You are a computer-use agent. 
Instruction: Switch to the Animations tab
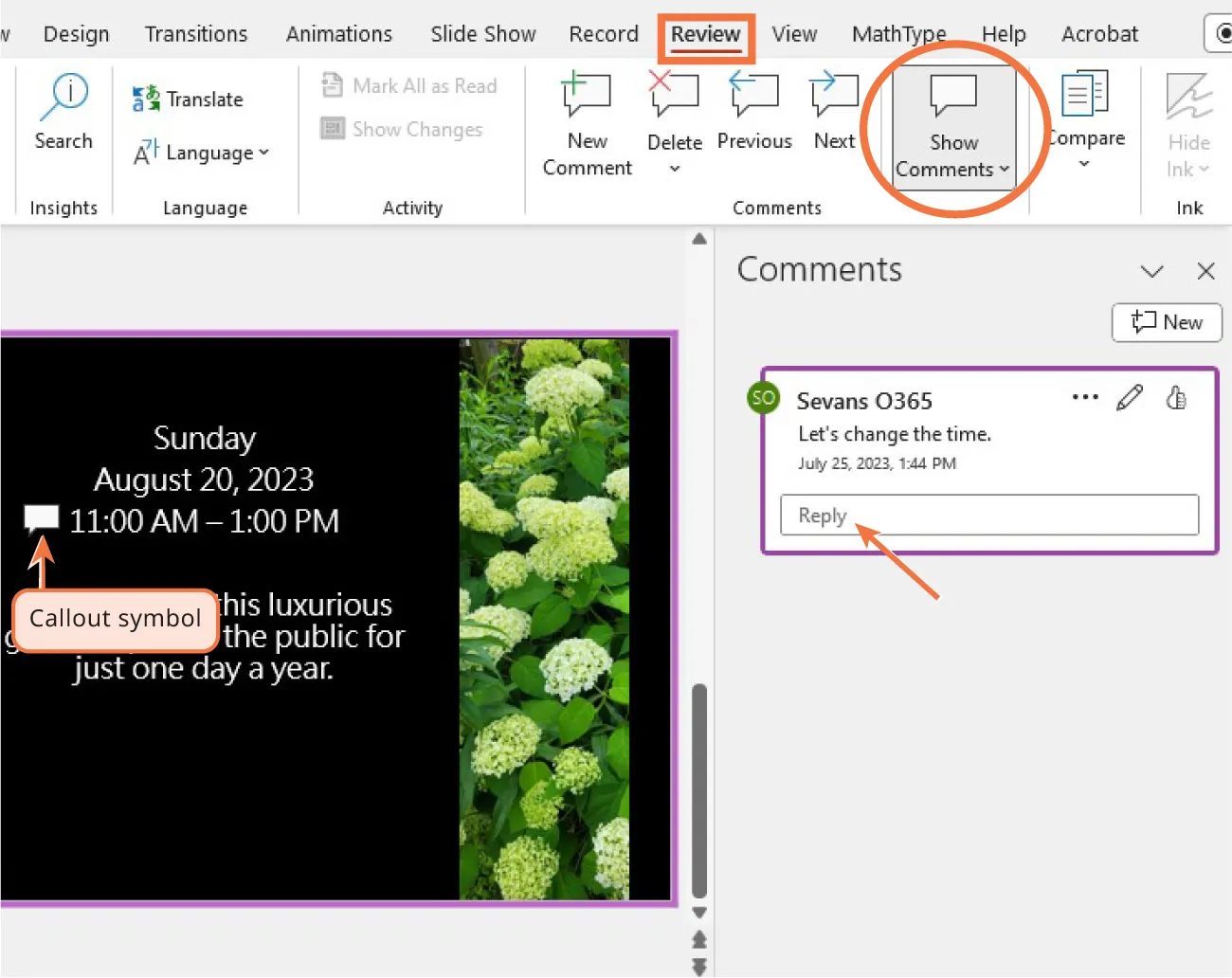[338, 33]
